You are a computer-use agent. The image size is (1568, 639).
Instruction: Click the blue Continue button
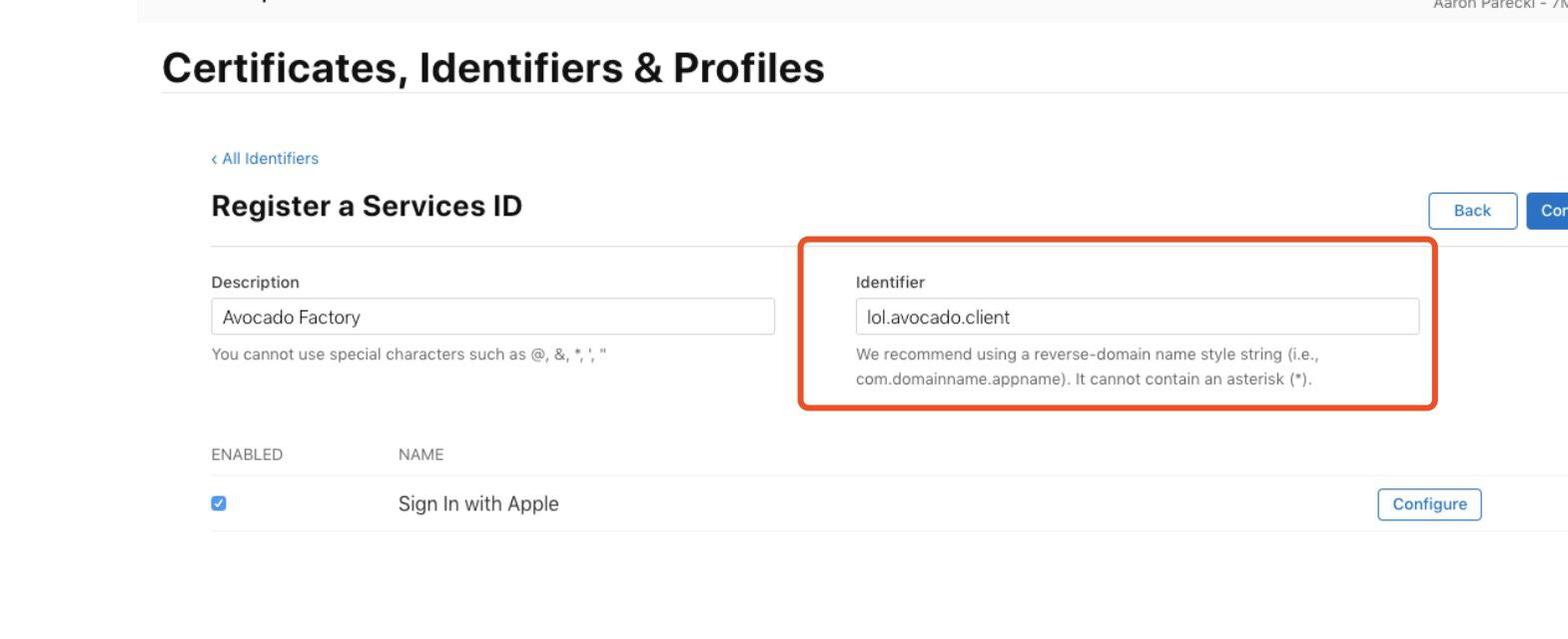1549,211
